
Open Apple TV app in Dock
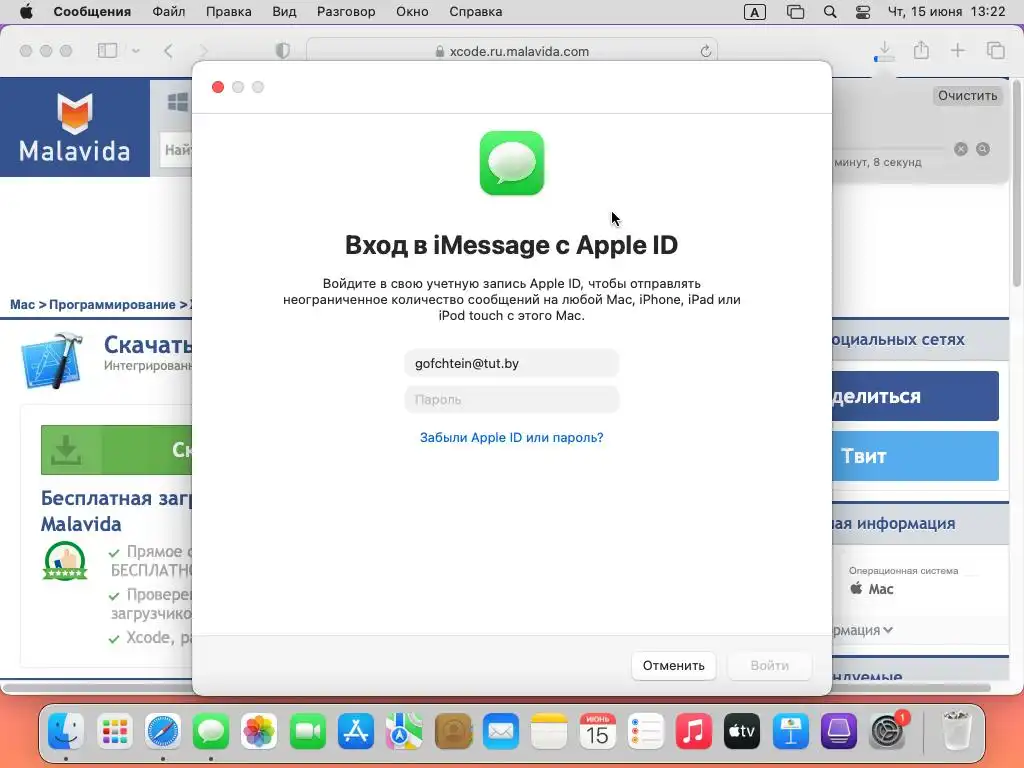pyautogui.click(x=742, y=731)
